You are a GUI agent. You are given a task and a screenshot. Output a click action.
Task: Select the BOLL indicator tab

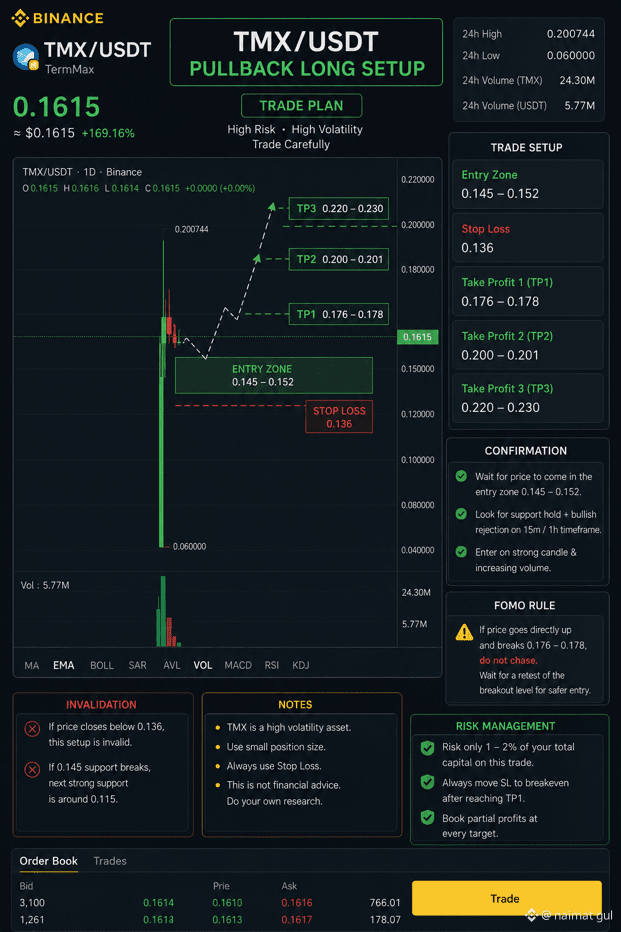(x=102, y=665)
